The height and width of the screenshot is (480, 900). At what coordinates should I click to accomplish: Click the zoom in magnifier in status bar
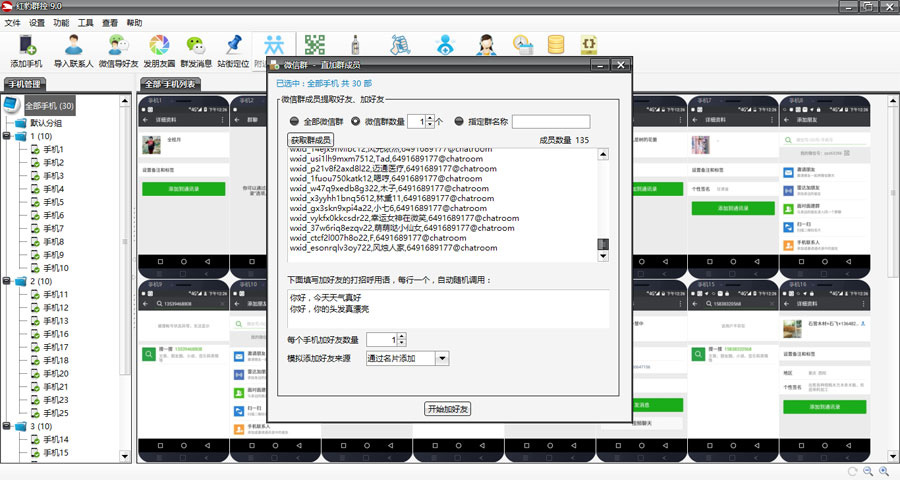884,471
